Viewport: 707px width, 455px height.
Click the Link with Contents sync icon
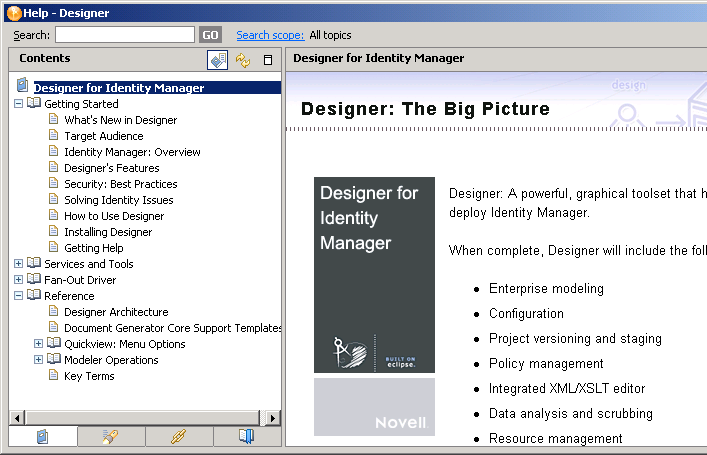[243, 60]
